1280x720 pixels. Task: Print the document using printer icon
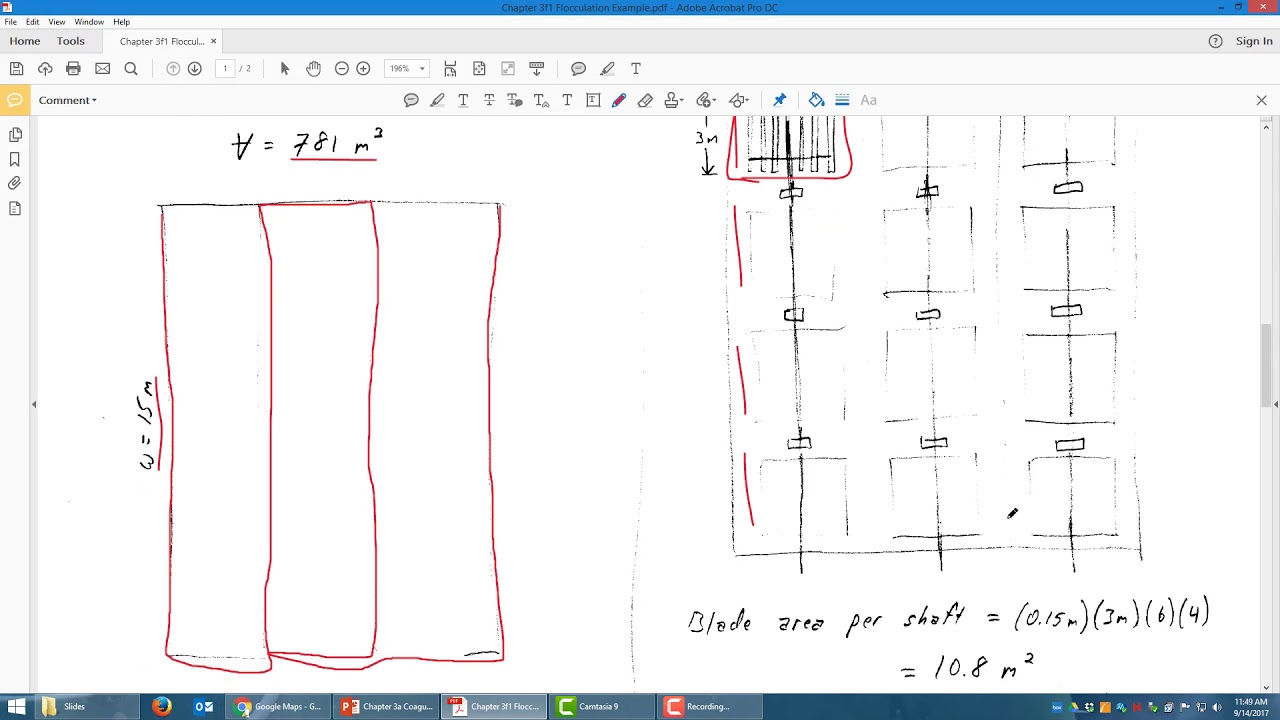pos(73,69)
